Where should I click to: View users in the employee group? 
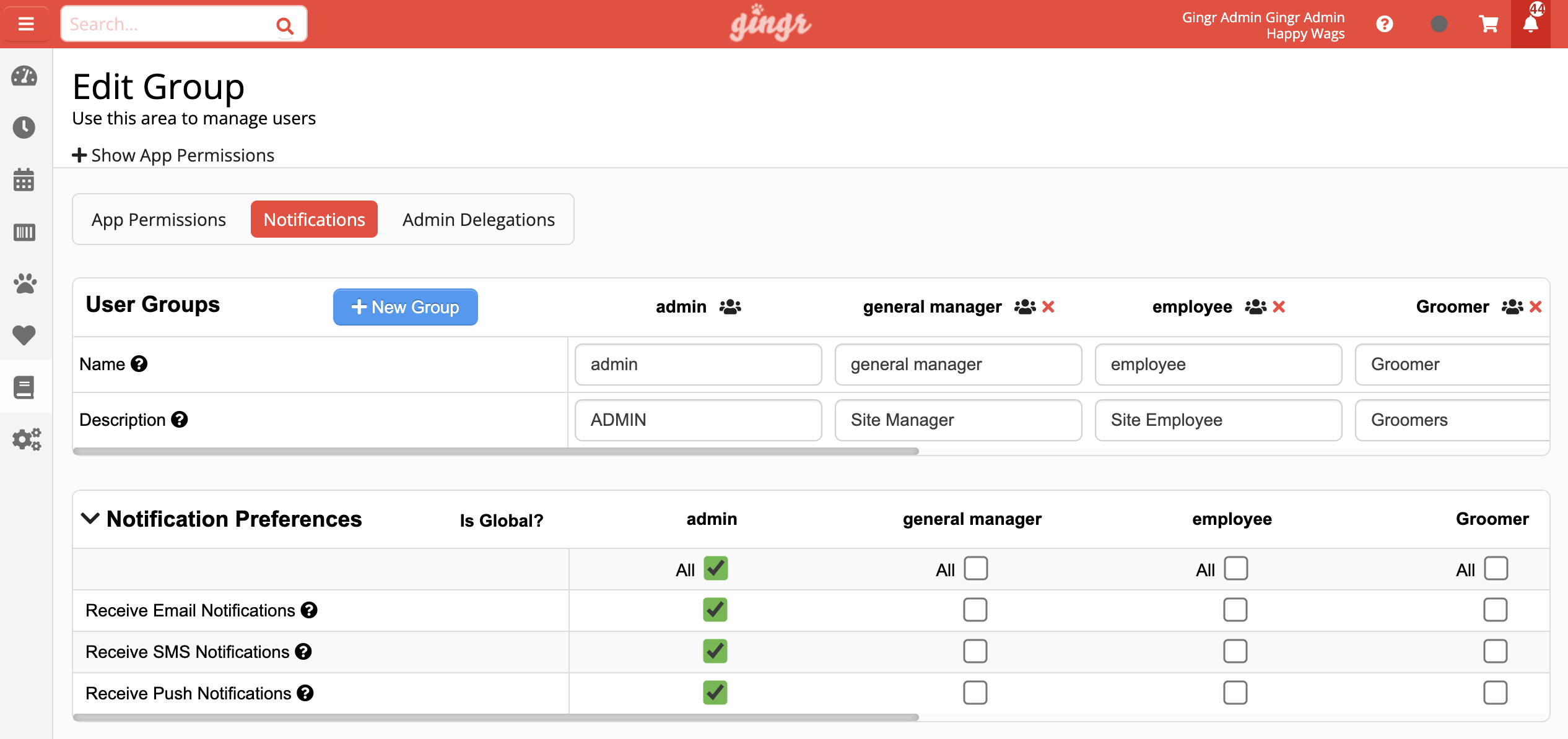[x=1256, y=307]
